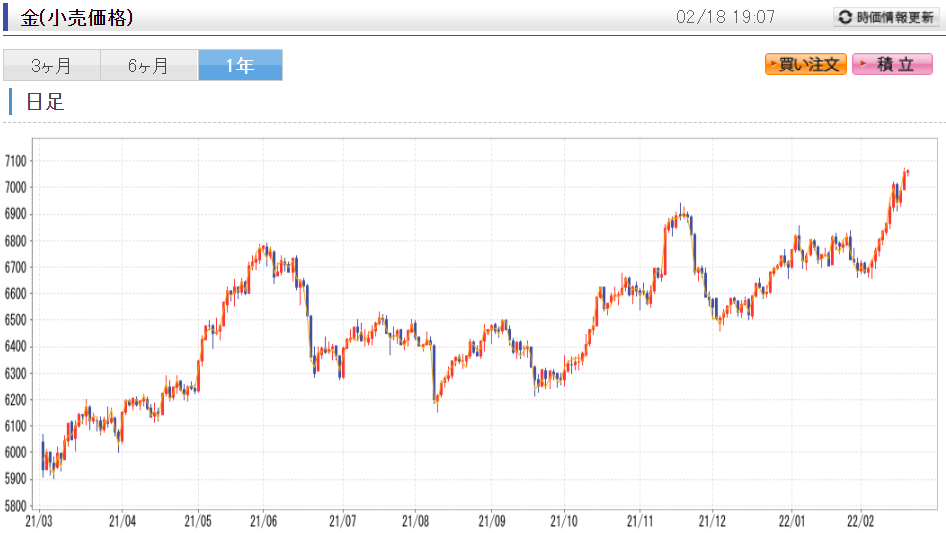Image resolution: width=946 pixels, height=533 pixels.
Task: Click the 金(小売価格) heading text
Action: click(x=77, y=18)
